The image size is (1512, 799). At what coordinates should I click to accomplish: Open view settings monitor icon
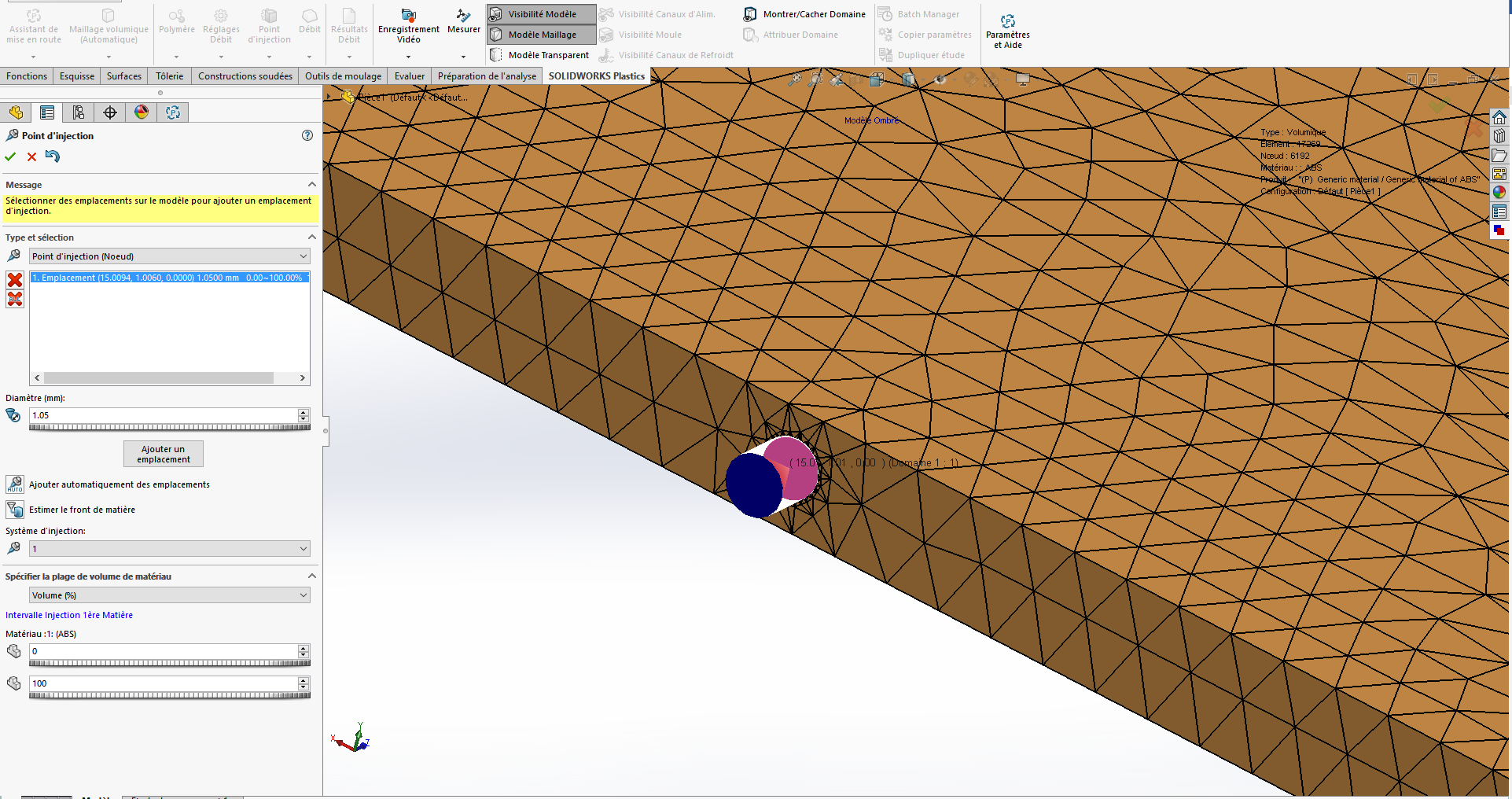tap(1022, 79)
